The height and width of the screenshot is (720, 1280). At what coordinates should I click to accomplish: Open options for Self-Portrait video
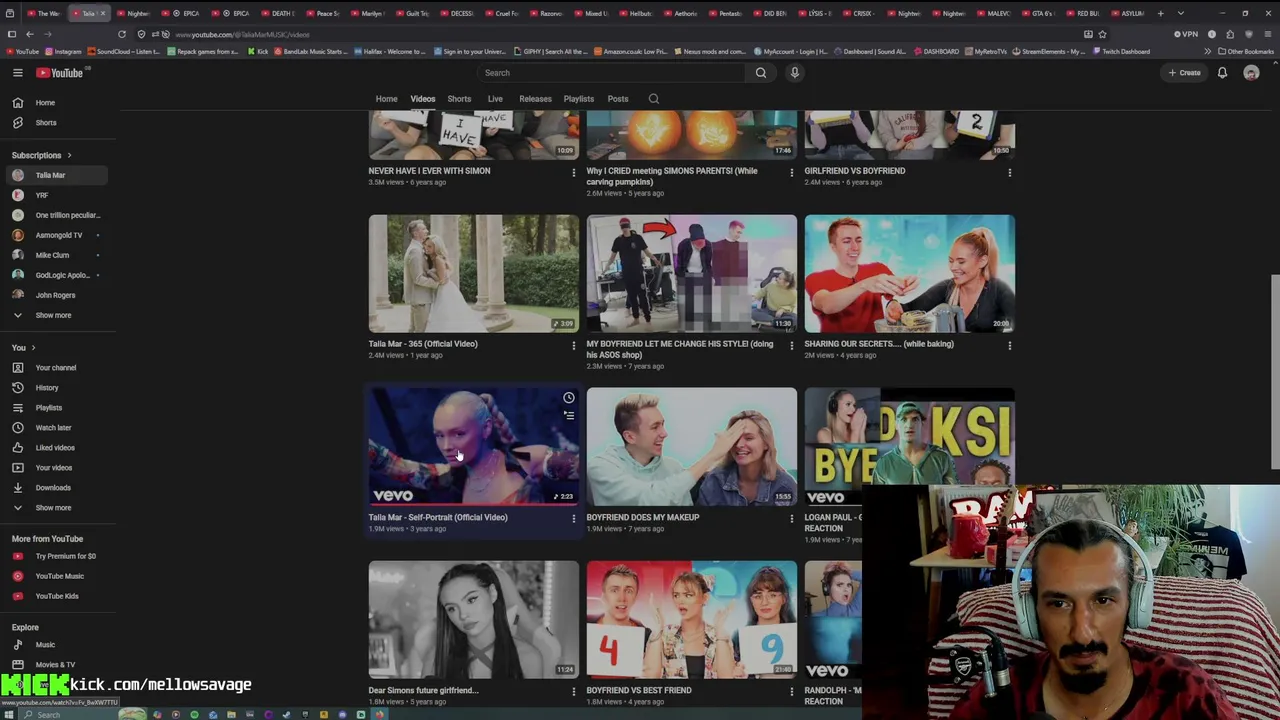tap(573, 519)
